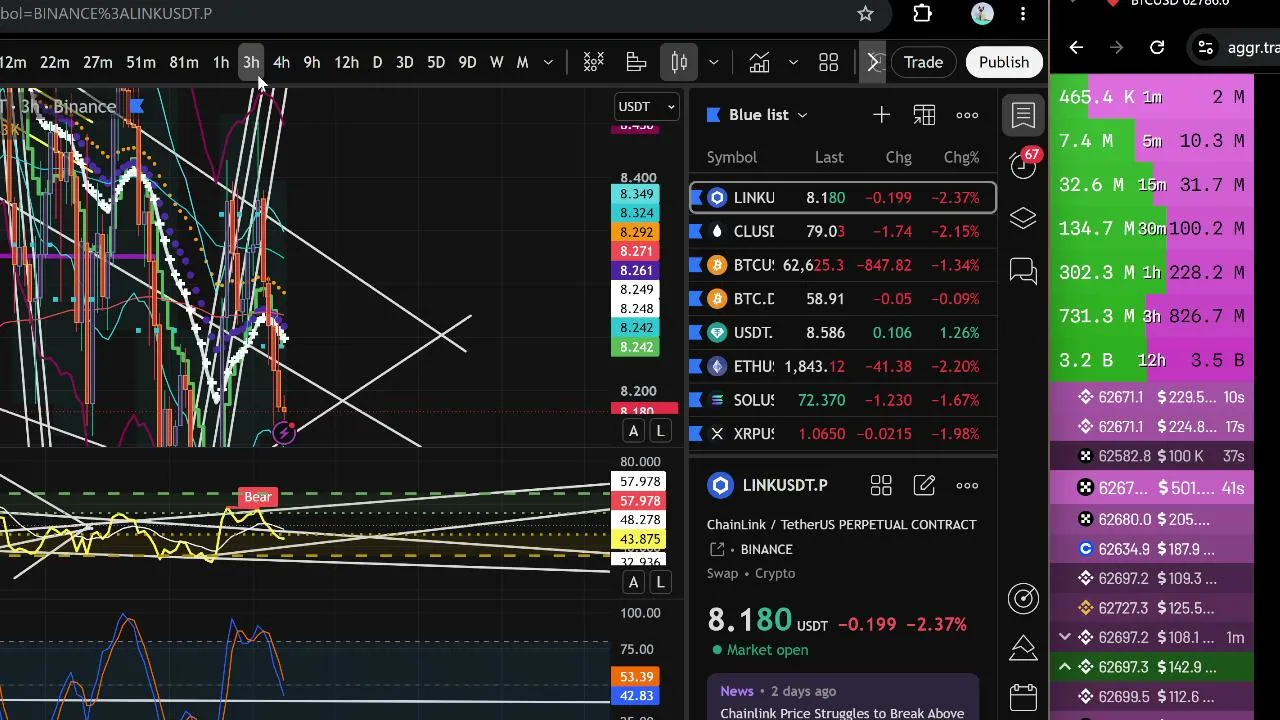Open the Object tree layers icon
This screenshot has width=1280, height=720.
click(x=1023, y=218)
